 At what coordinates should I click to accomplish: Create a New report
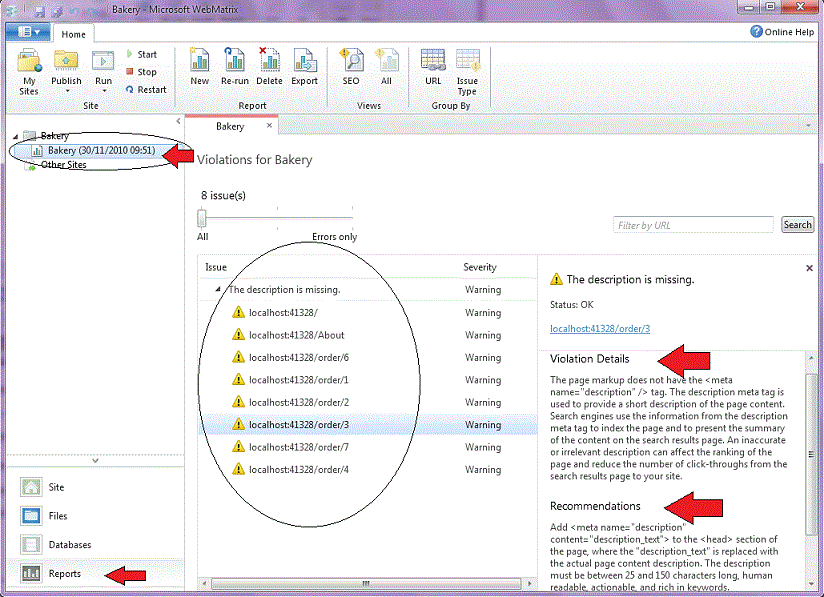point(199,66)
